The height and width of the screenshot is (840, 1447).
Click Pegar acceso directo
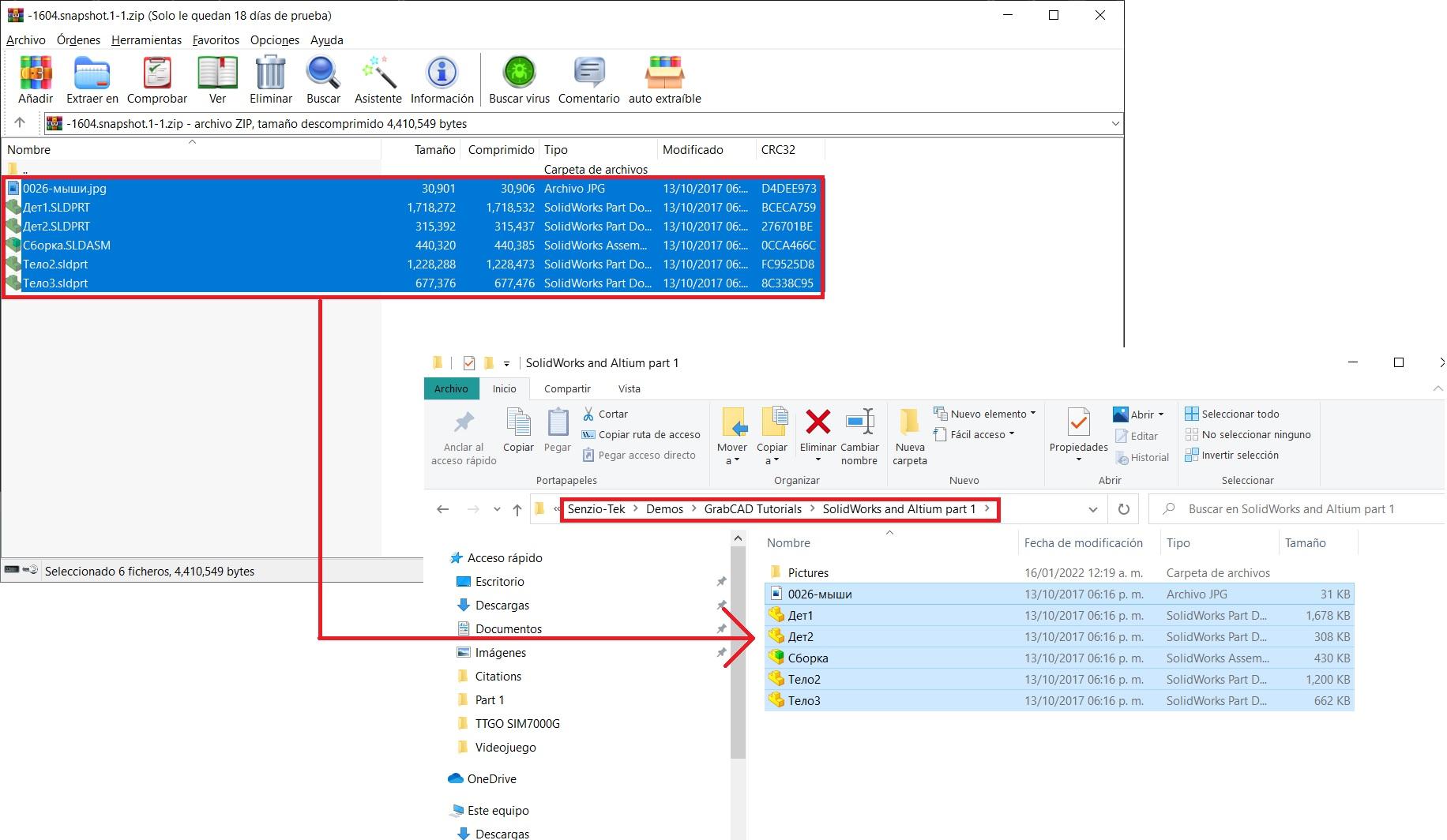coord(639,455)
